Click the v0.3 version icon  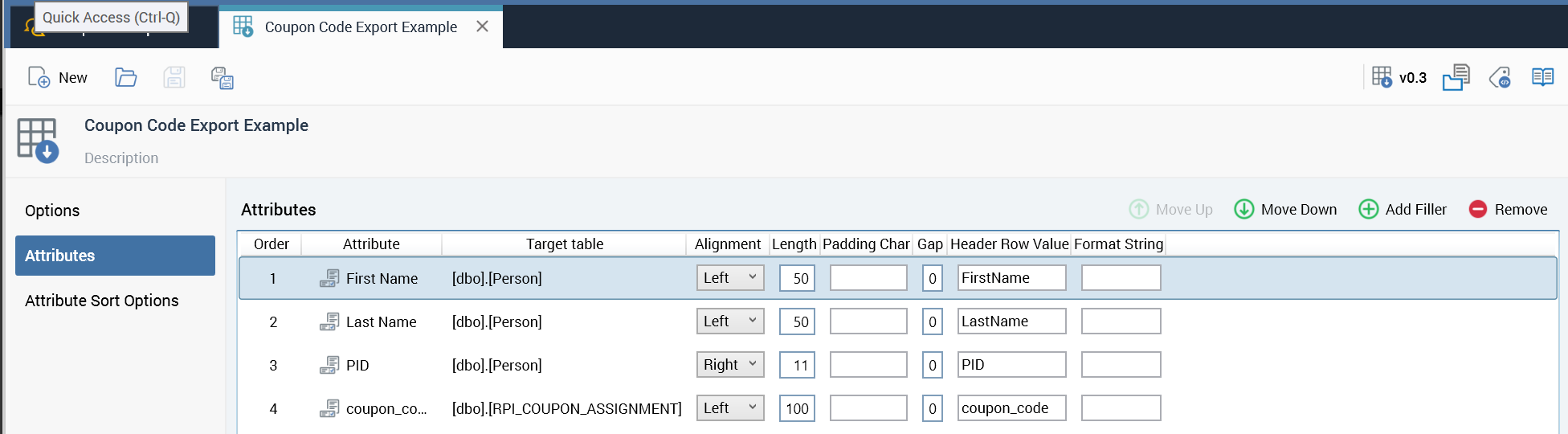coord(1382,77)
